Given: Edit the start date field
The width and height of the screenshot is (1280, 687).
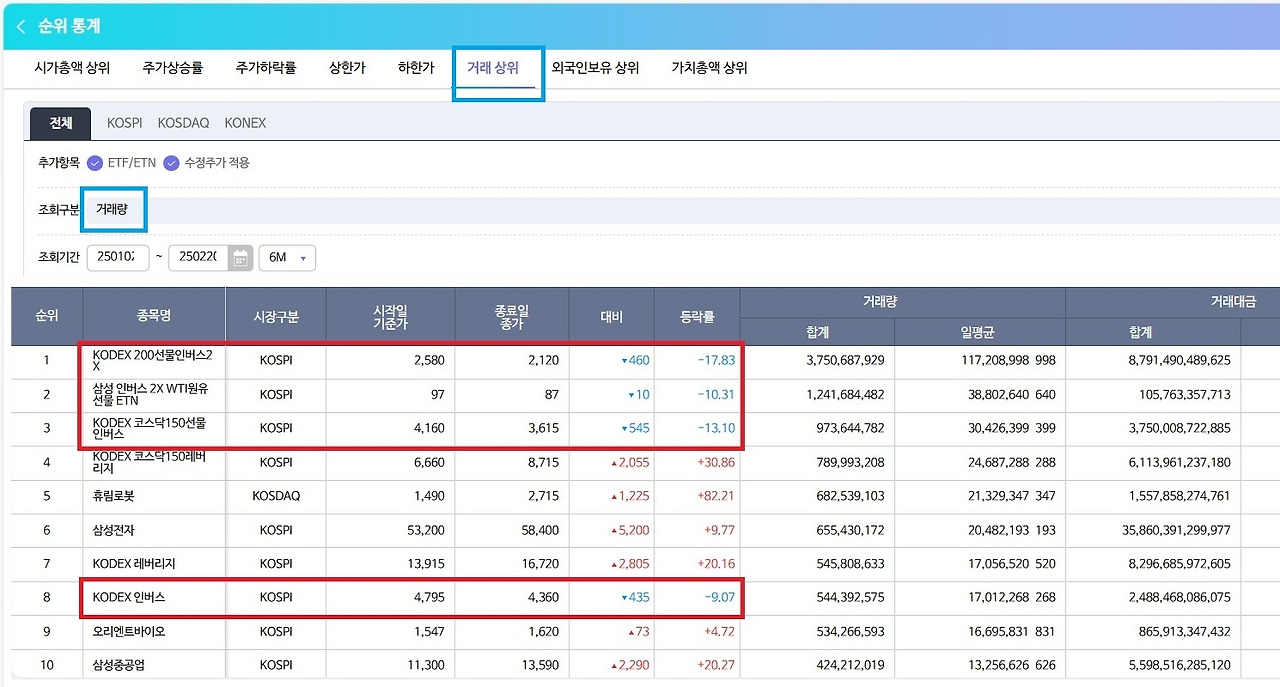Looking at the screenshot, I should [118, 258].
